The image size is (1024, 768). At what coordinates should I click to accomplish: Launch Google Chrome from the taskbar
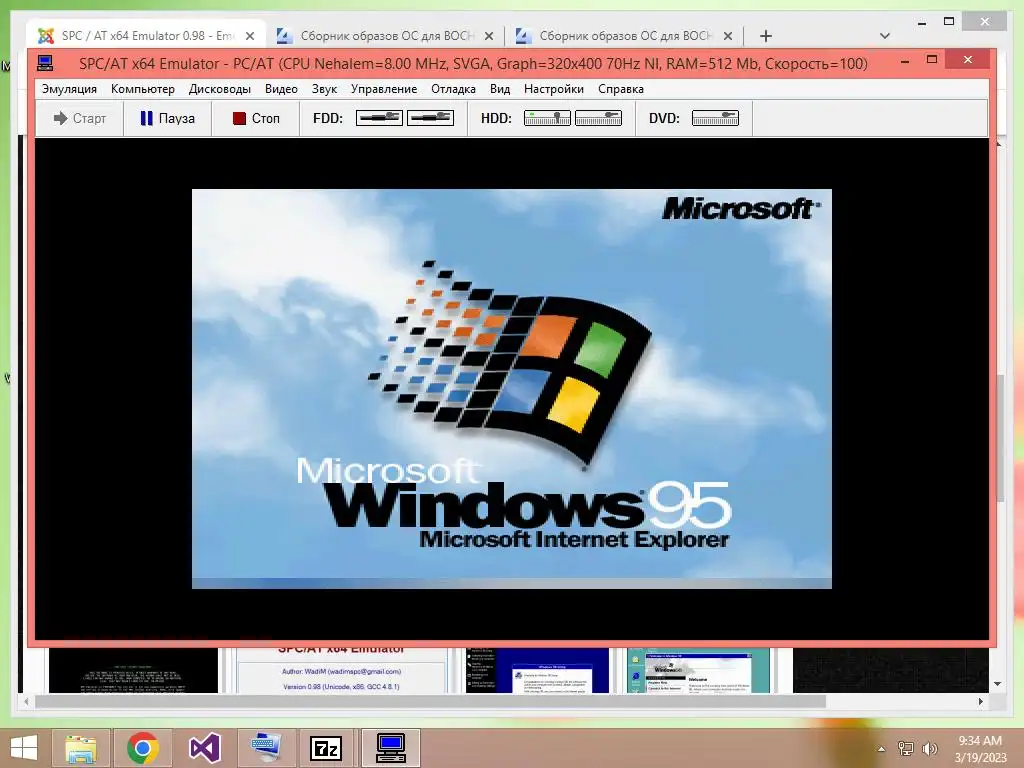[143, 748]
